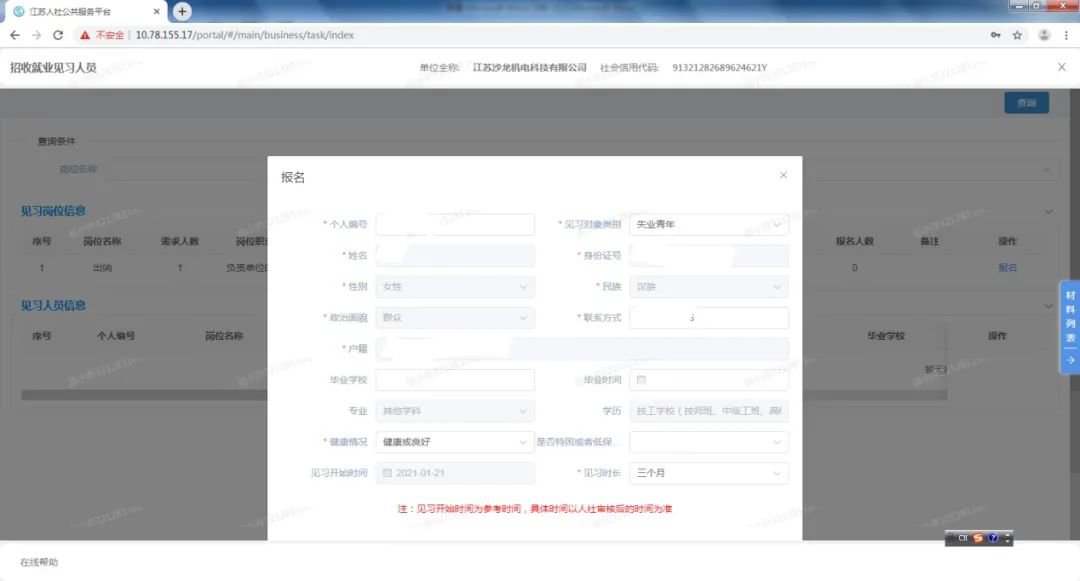The height and width of the screenshot is (581, 1080).
Task: Click the company name 江苏沙龙机电科技有限公司
Action: point(530,67)
